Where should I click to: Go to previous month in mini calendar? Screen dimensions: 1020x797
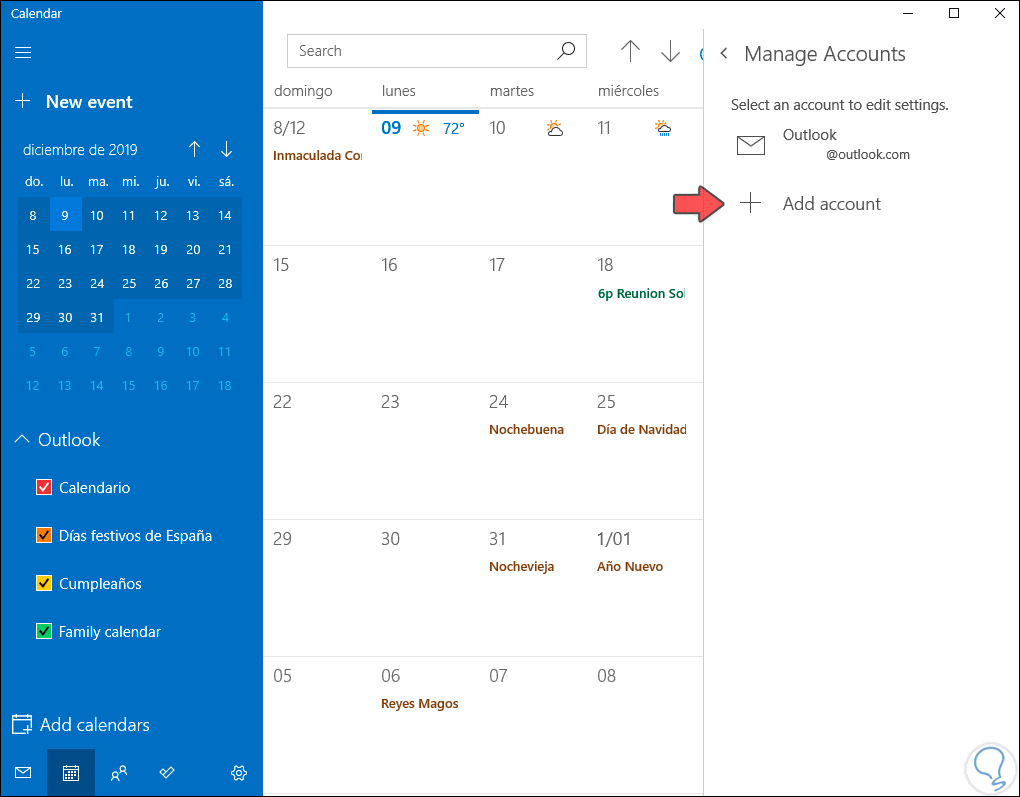point(195,150)
